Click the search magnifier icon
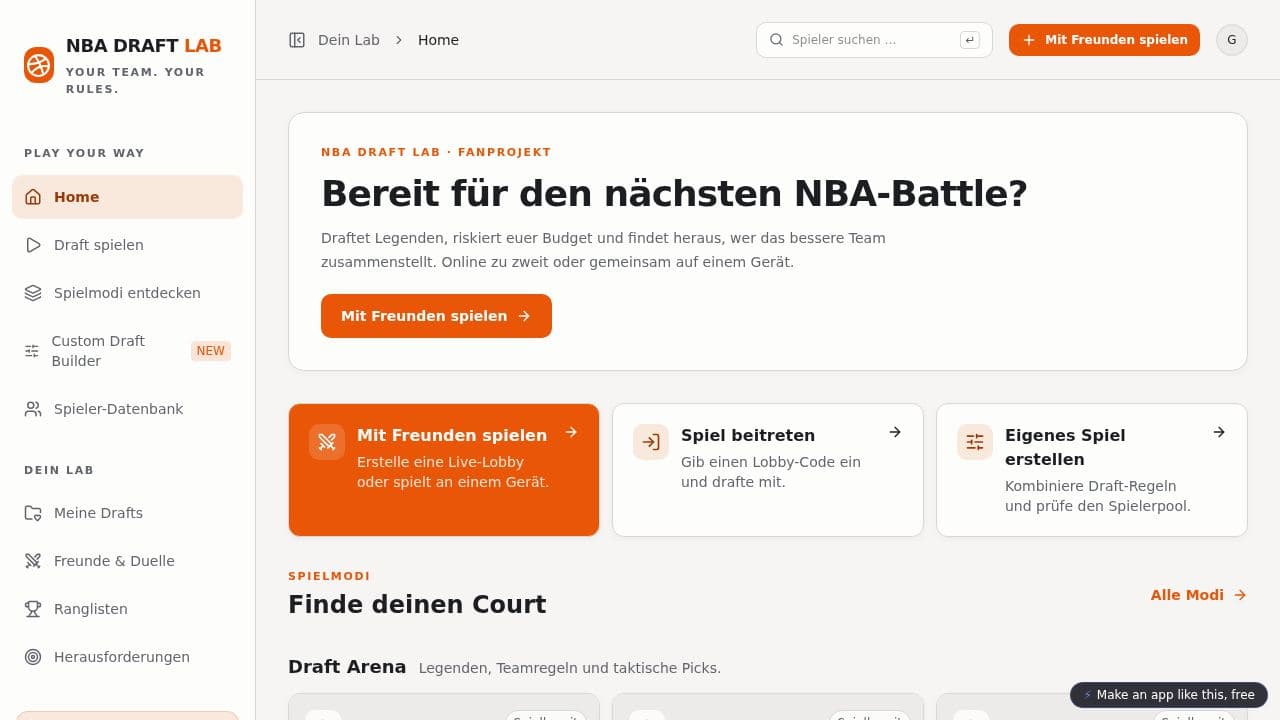 coord(777,40)
